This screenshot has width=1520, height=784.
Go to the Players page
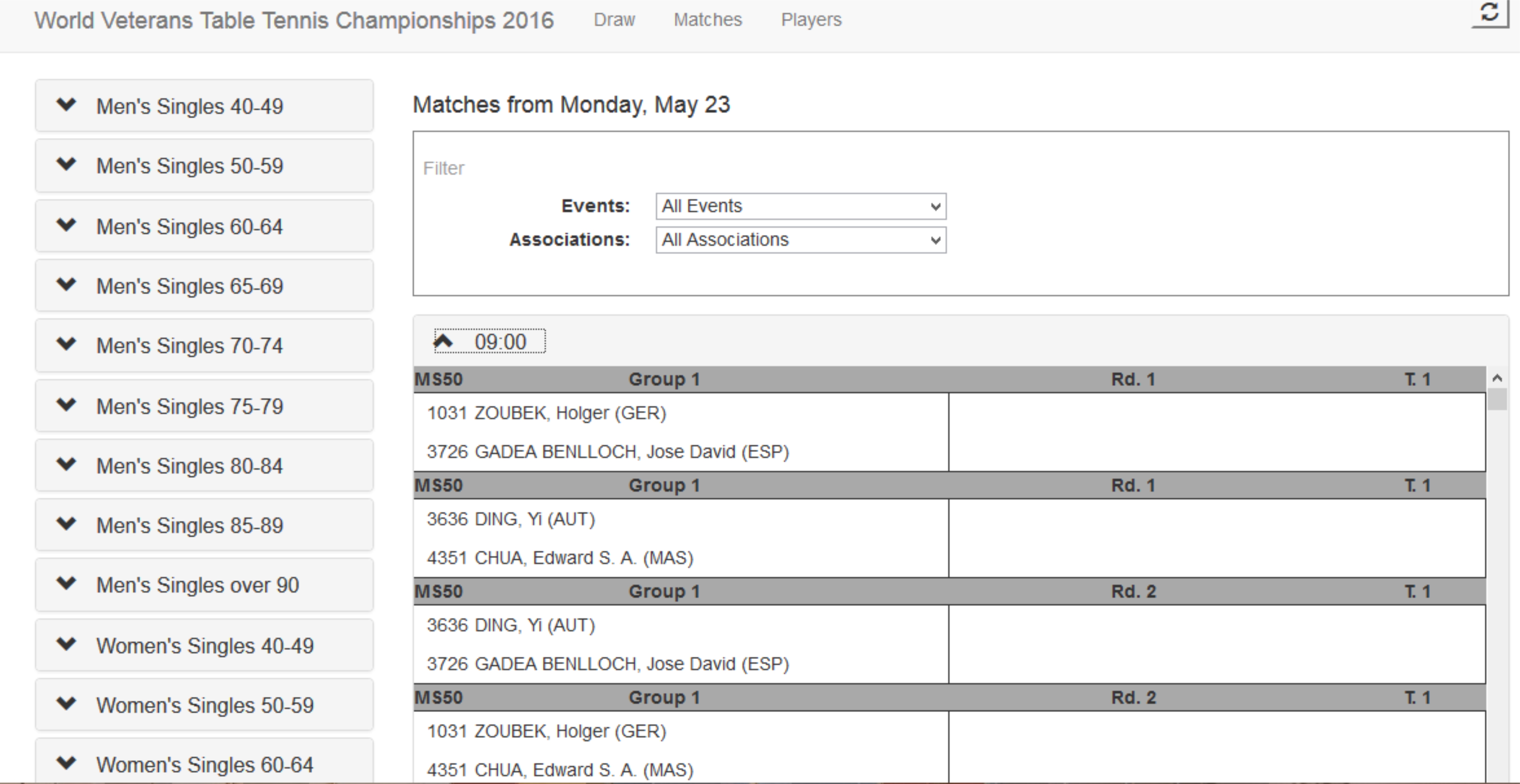811,20
